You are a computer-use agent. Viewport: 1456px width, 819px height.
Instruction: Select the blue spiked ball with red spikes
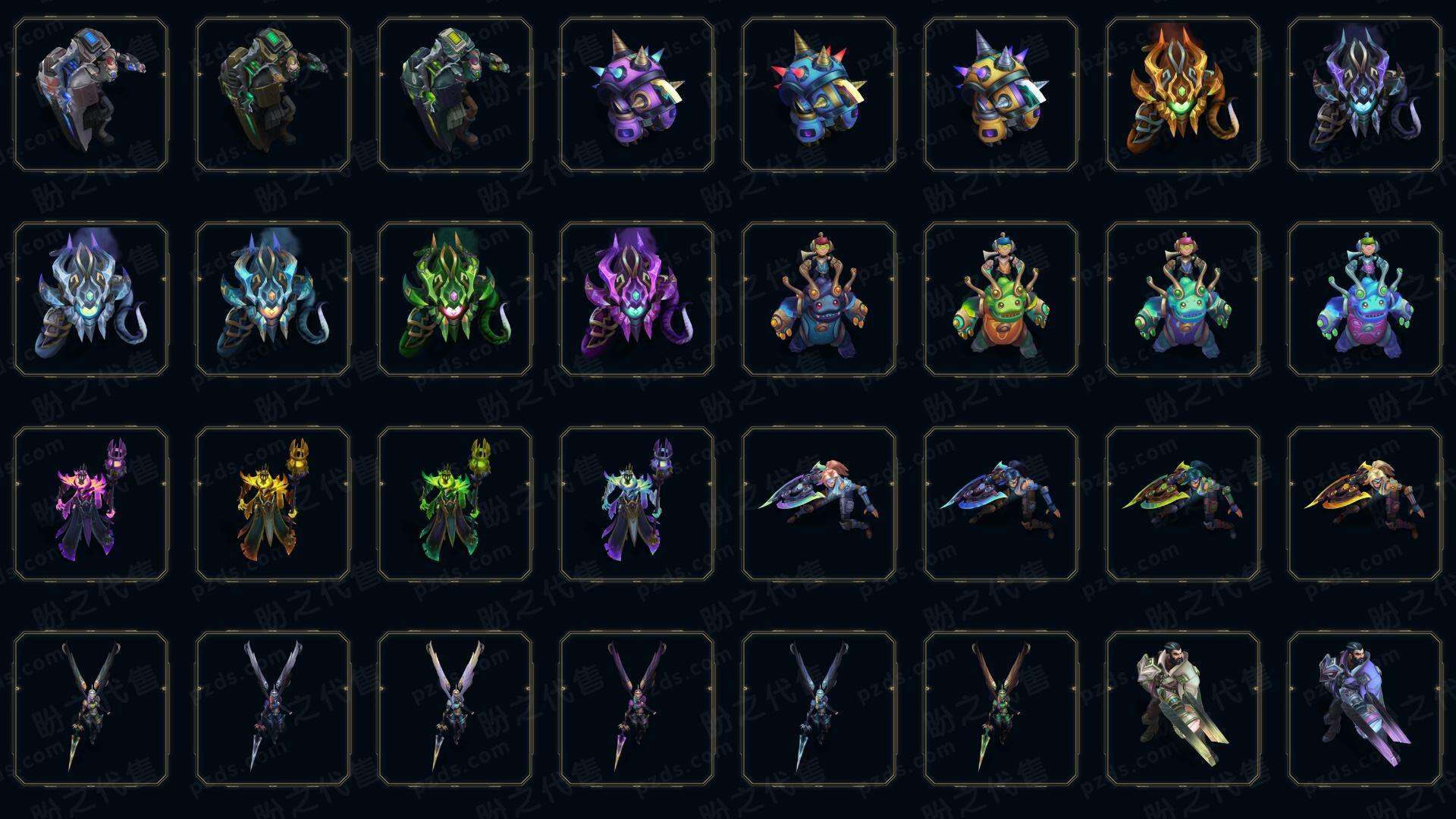pos(819,95)
